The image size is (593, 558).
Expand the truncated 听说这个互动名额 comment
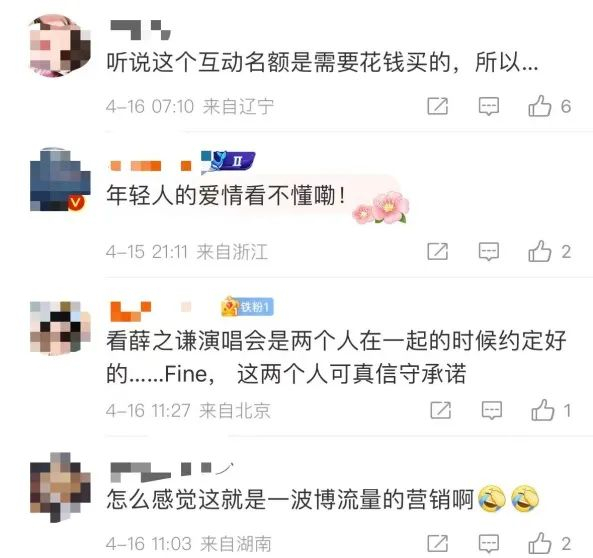[x=322, y=62]
